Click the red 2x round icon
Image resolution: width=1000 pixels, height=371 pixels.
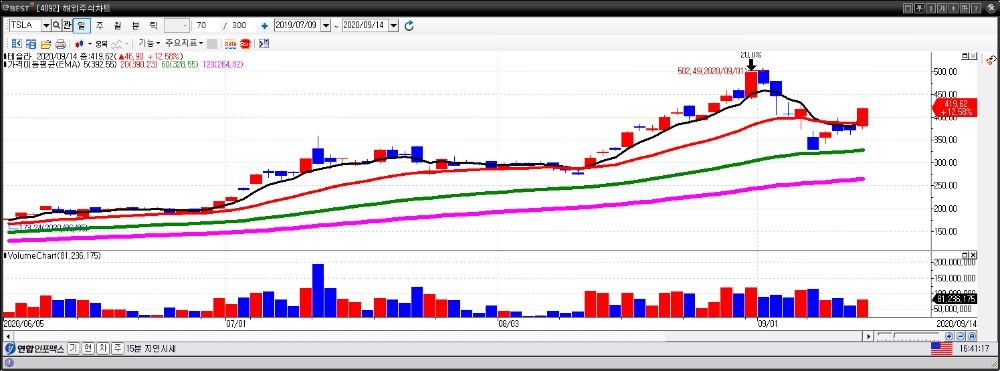coord(246,44)
